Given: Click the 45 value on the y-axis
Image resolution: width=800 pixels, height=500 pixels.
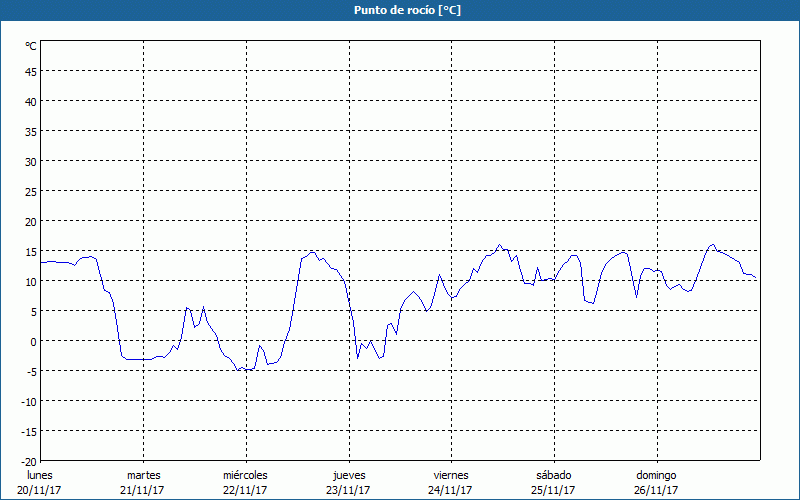Looking at the screenshot, I should (x=30, y=71).
